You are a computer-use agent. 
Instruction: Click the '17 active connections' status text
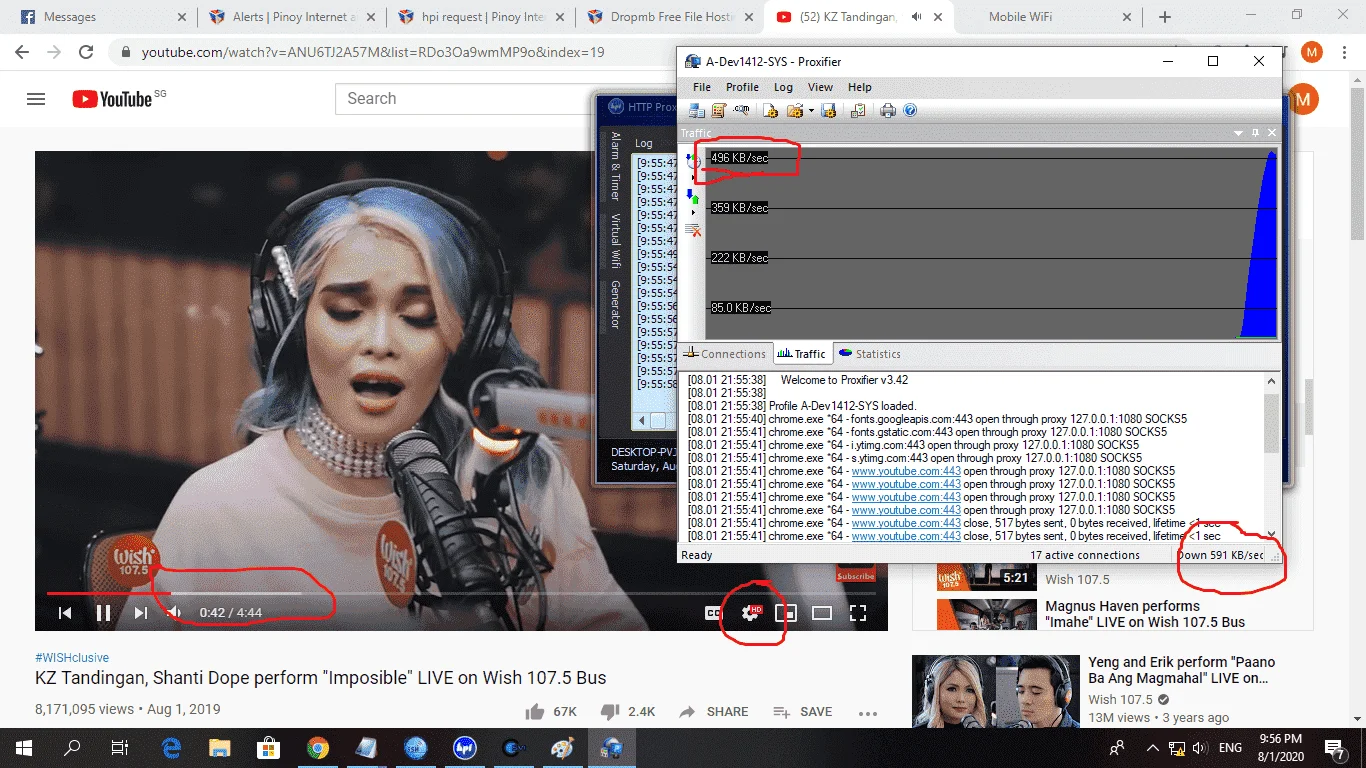point(1085,555)
